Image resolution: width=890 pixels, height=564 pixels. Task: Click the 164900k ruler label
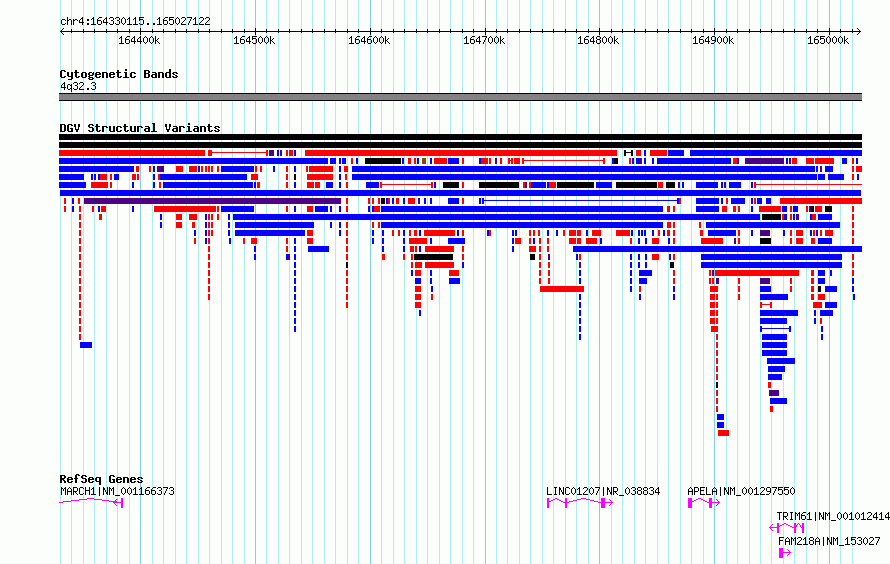coord(713,40)
